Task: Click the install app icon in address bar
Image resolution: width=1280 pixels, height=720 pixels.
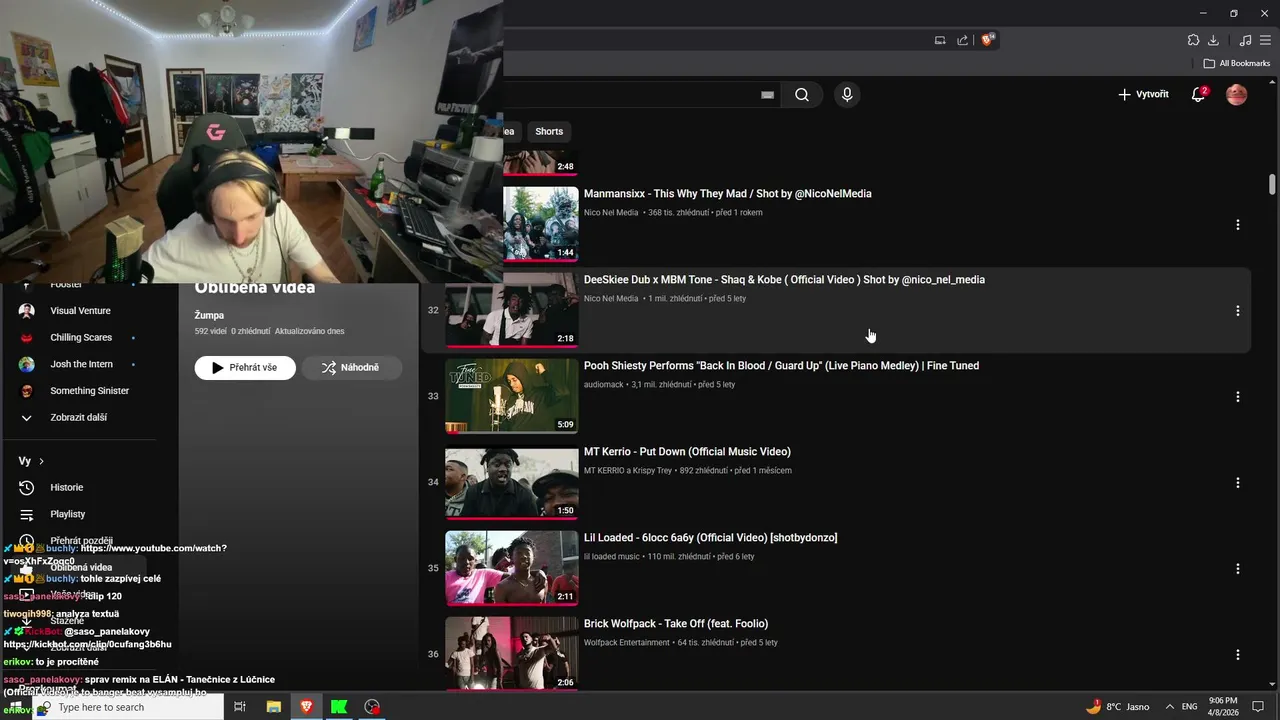Action: 940,40
